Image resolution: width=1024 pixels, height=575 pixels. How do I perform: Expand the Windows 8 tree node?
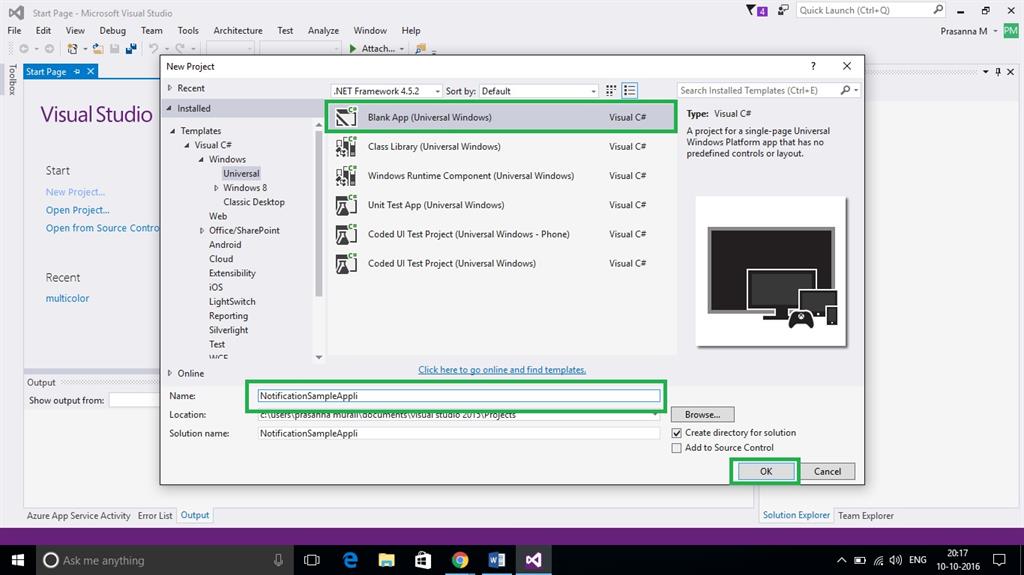tap(216, 188)
